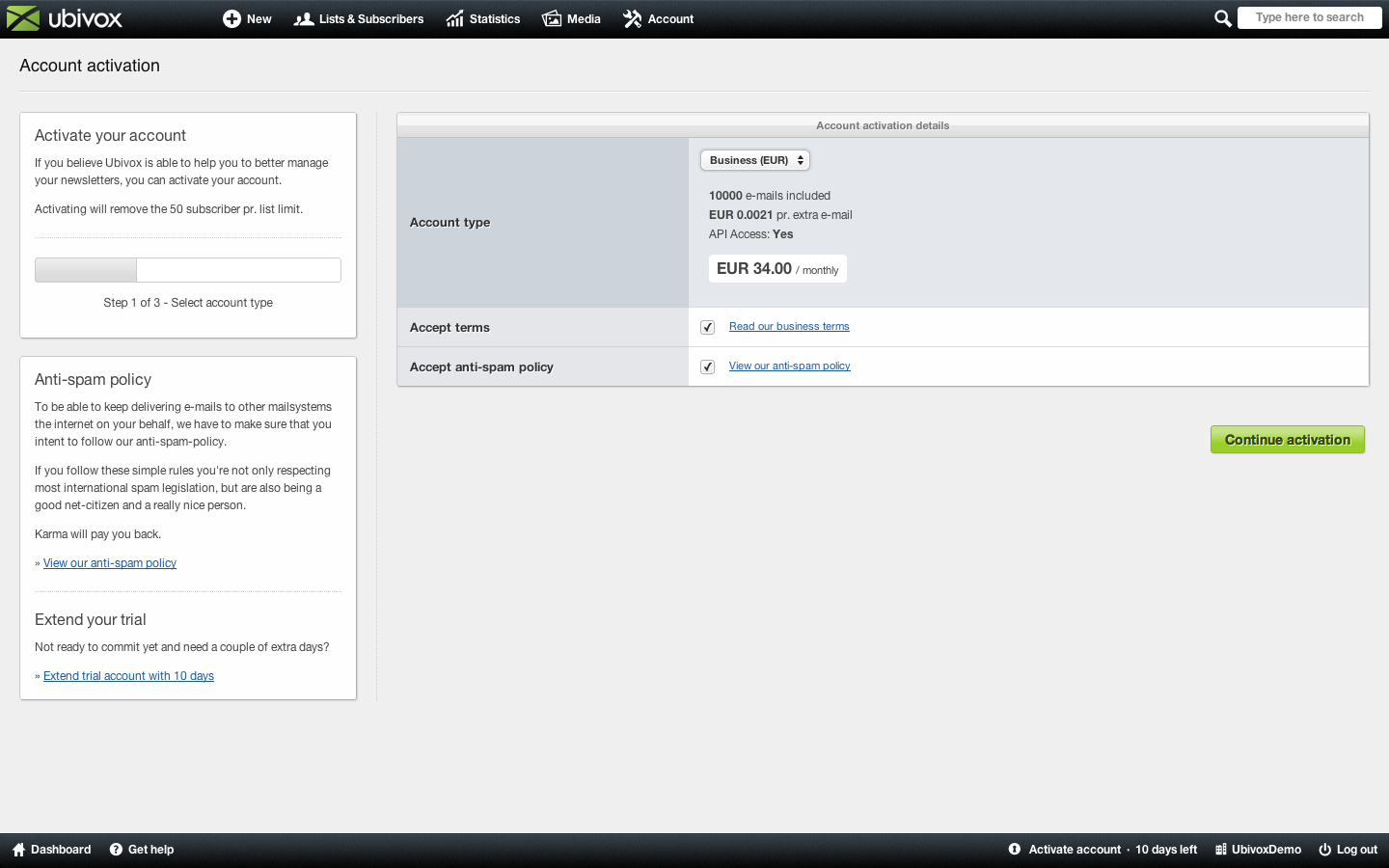Click the UbivoxDemo building icon
Screen dimensions: 1389x868
(1221, 850)
